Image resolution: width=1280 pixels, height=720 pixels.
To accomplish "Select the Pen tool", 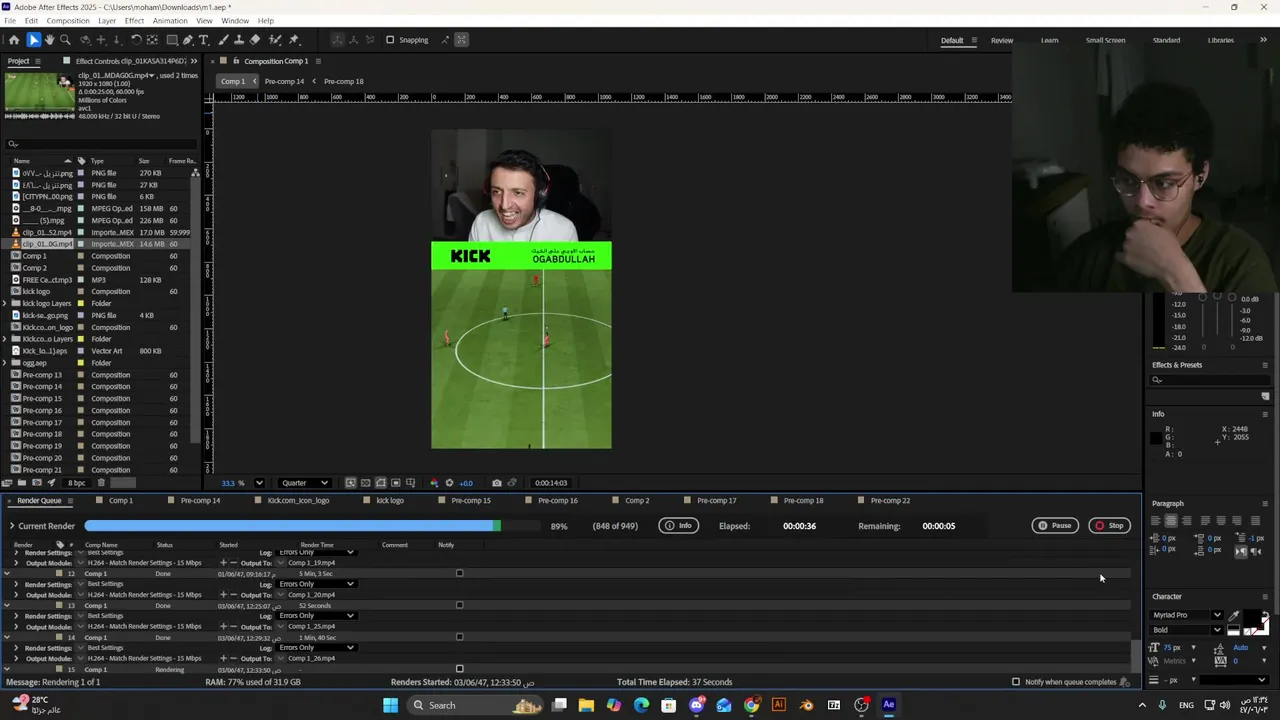I will pyautogui.click(x=188, y=40).
